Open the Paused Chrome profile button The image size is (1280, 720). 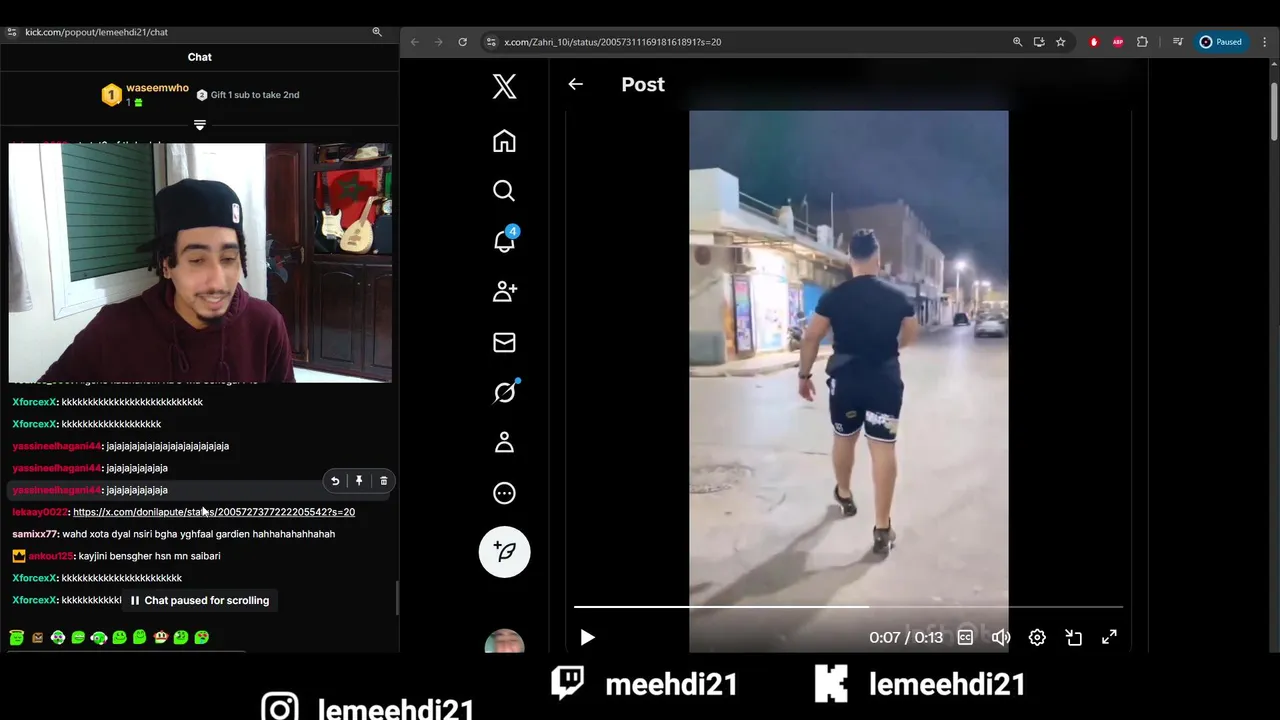click(1221, 42)
